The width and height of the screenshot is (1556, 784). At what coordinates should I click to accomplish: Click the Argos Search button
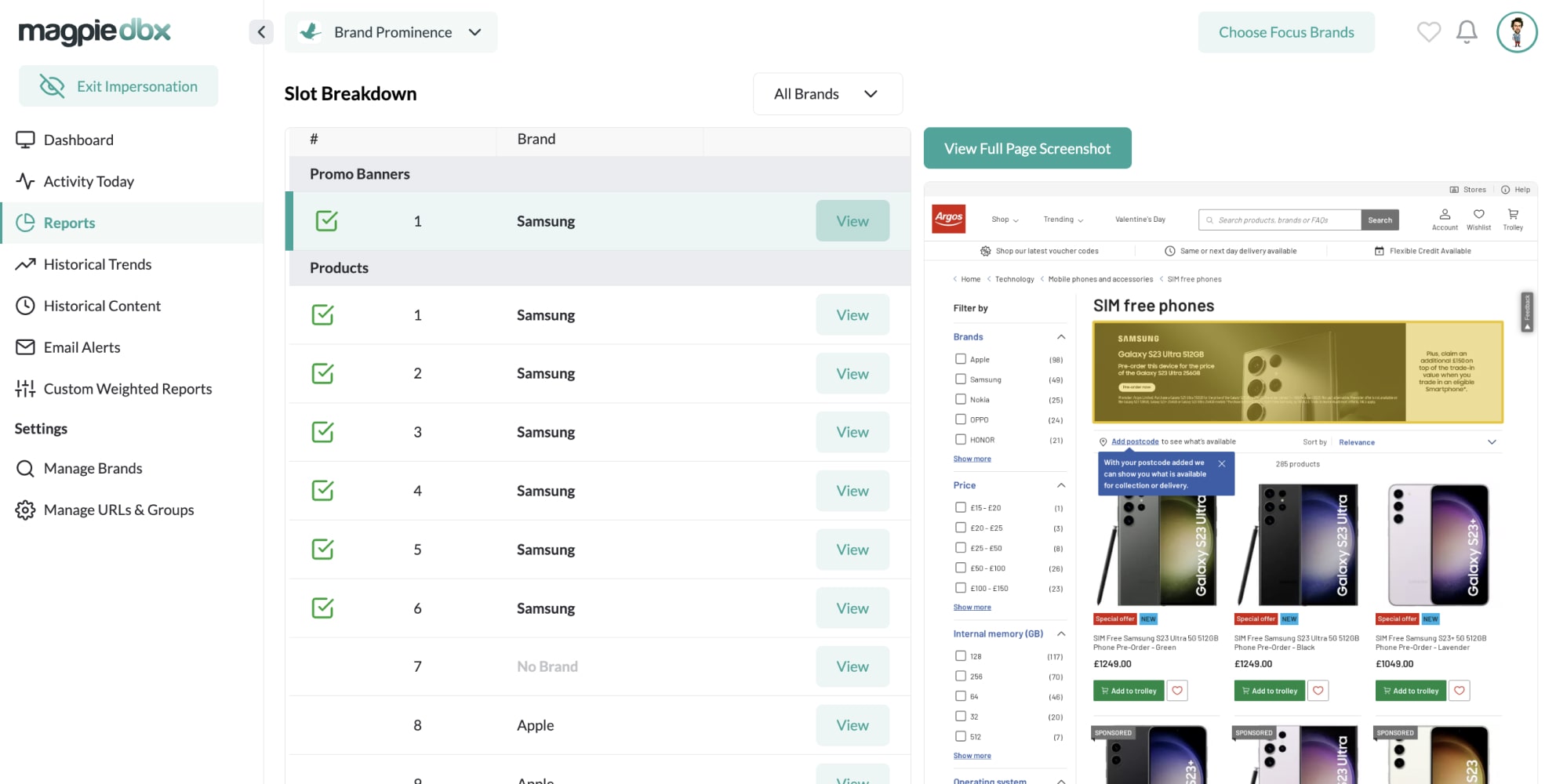(x=1380, y=220)
